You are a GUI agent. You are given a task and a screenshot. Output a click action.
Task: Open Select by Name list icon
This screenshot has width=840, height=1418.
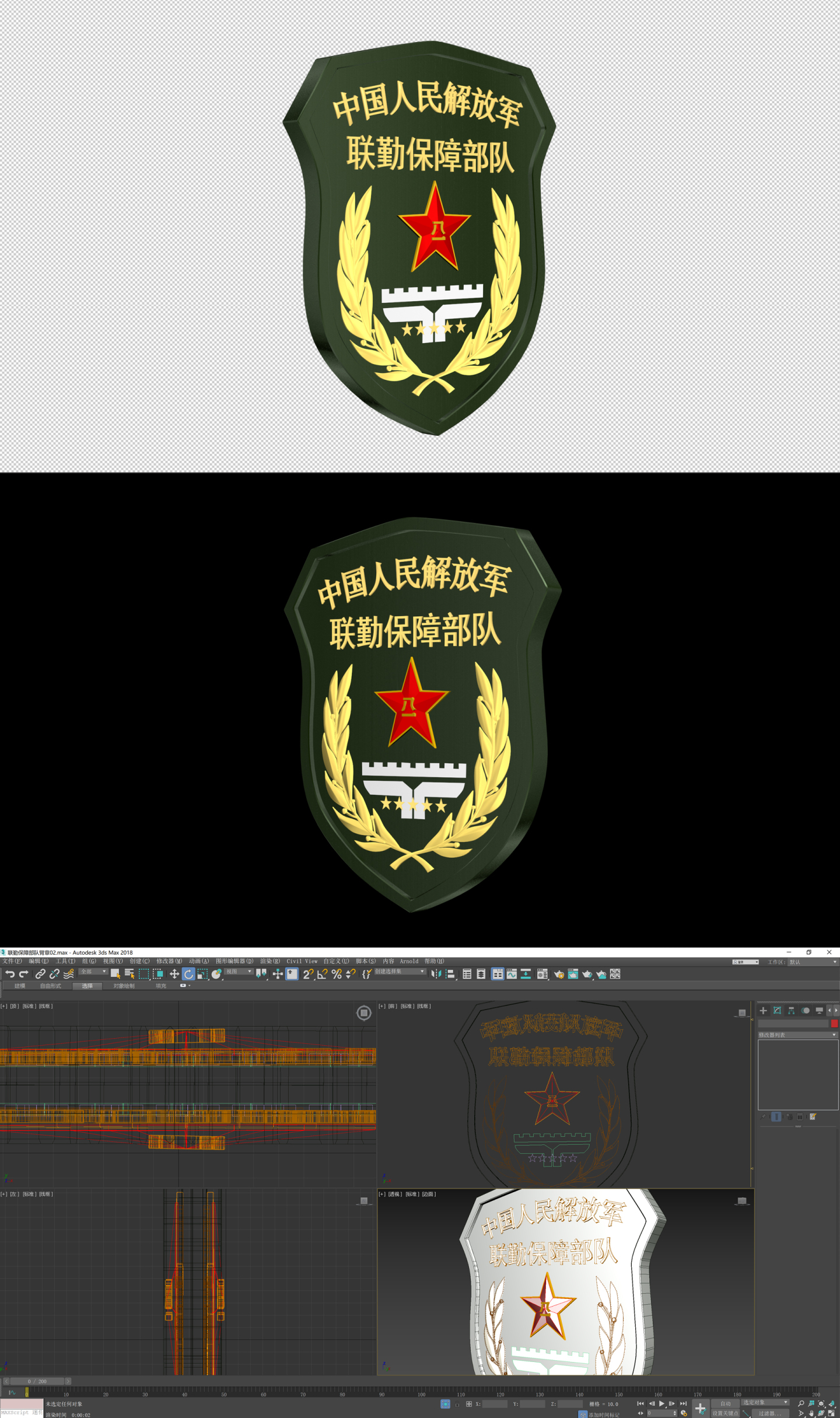(129, 974)
